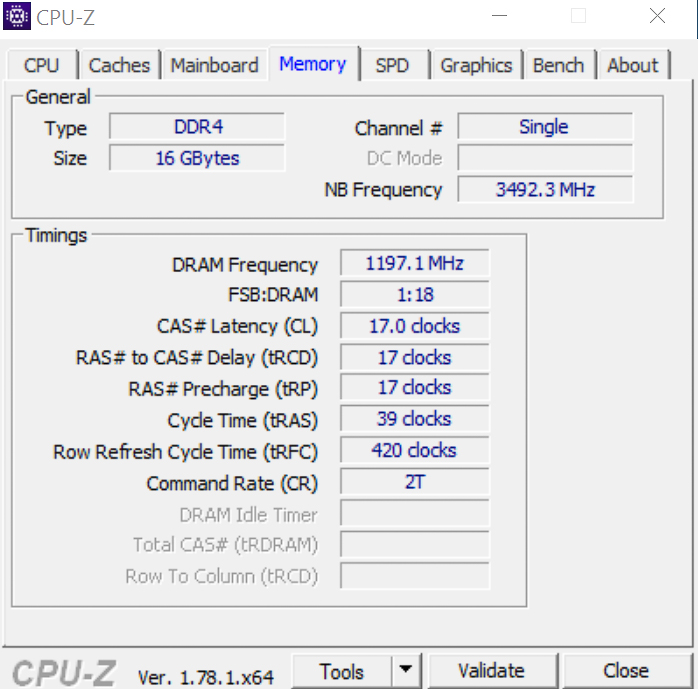
Task: Open the Graphics tab
Action: [x=476, y=65]
